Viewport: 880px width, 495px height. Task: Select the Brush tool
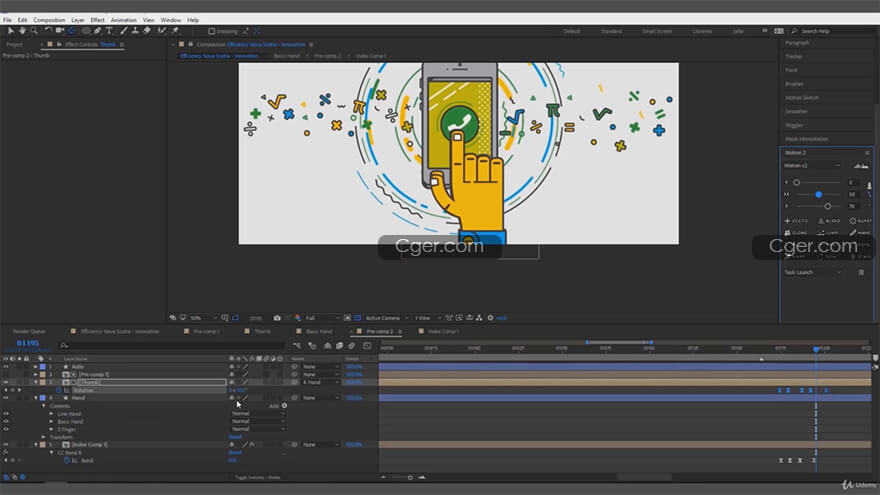[x=123, y=31]
